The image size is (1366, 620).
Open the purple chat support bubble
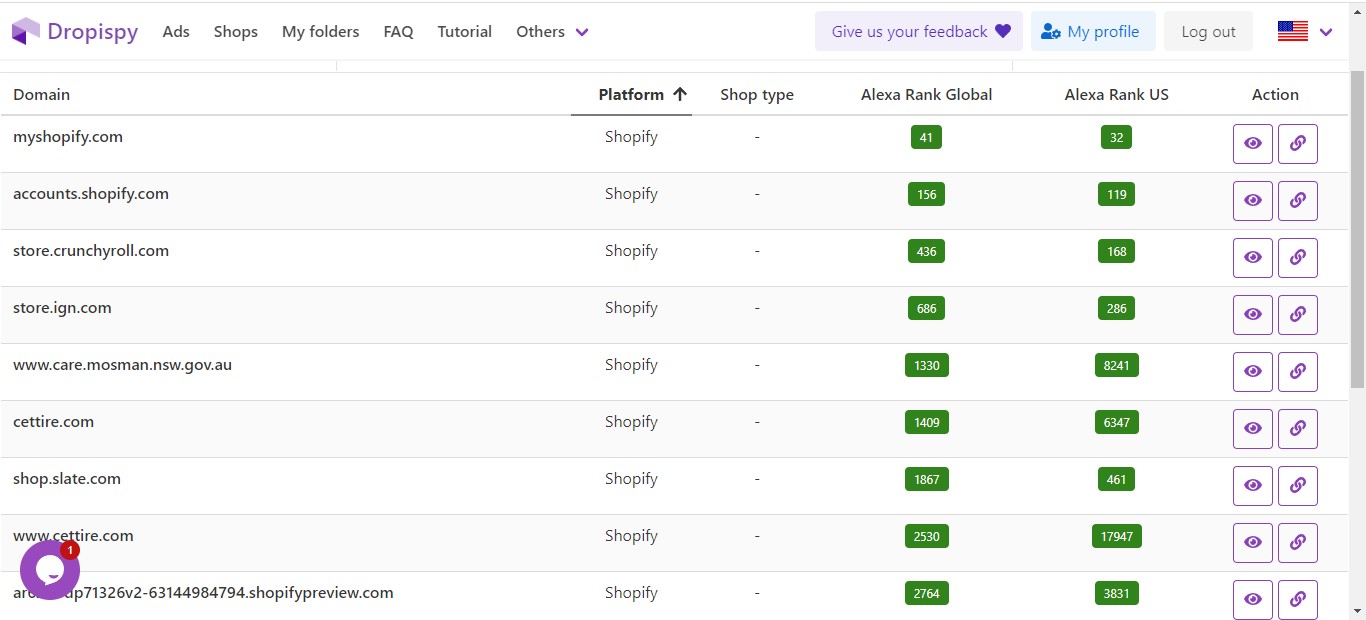click(x=49, y=570)
